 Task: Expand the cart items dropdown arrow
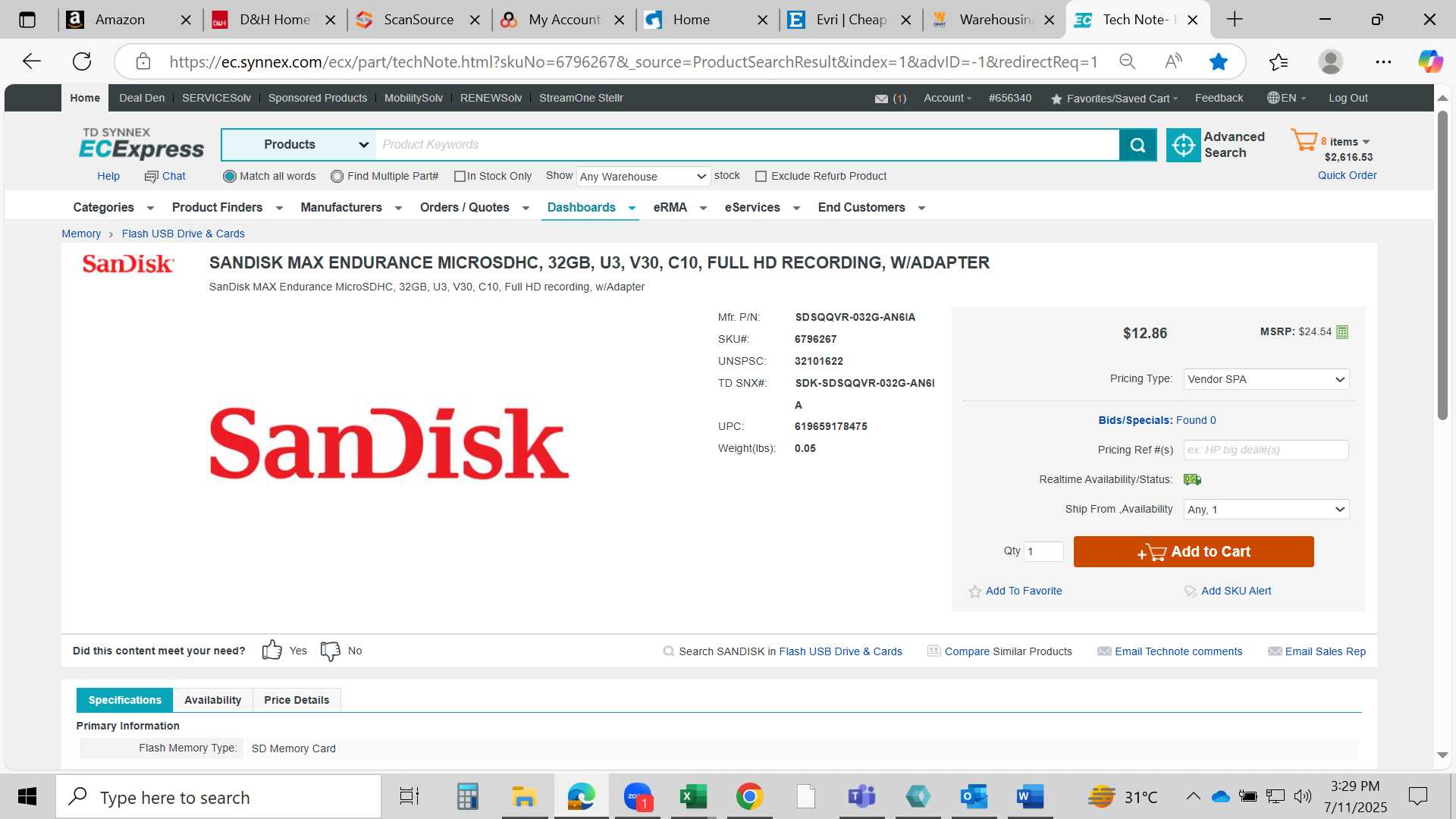[x=1367, y=142]
